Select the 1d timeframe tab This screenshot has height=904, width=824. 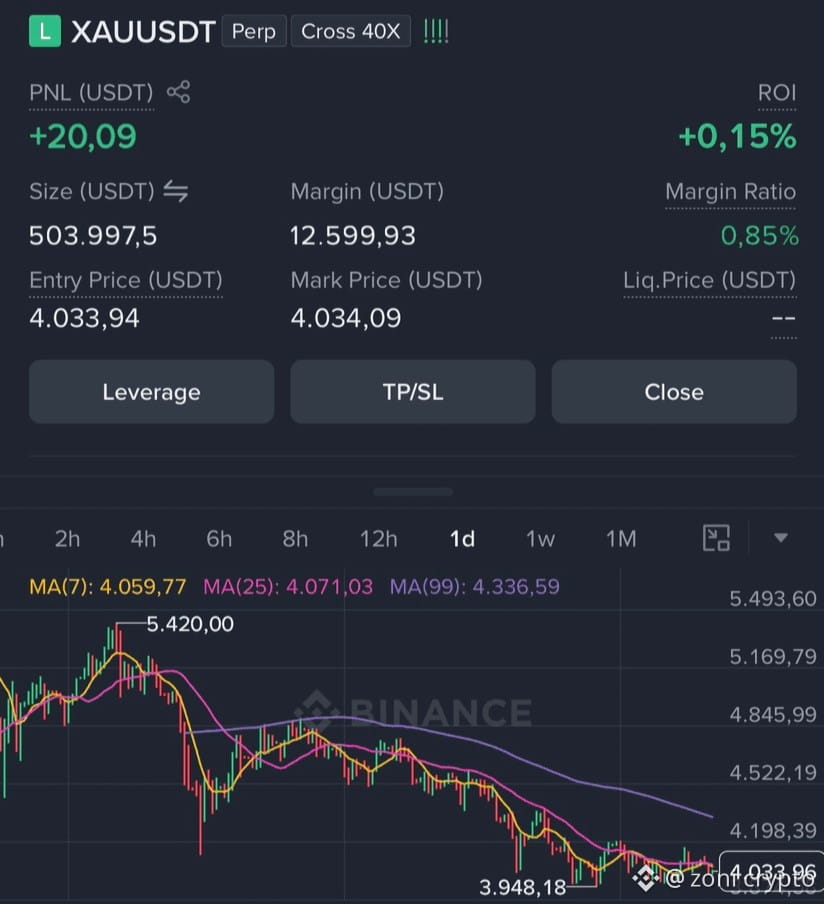click(x=462, y=539)
